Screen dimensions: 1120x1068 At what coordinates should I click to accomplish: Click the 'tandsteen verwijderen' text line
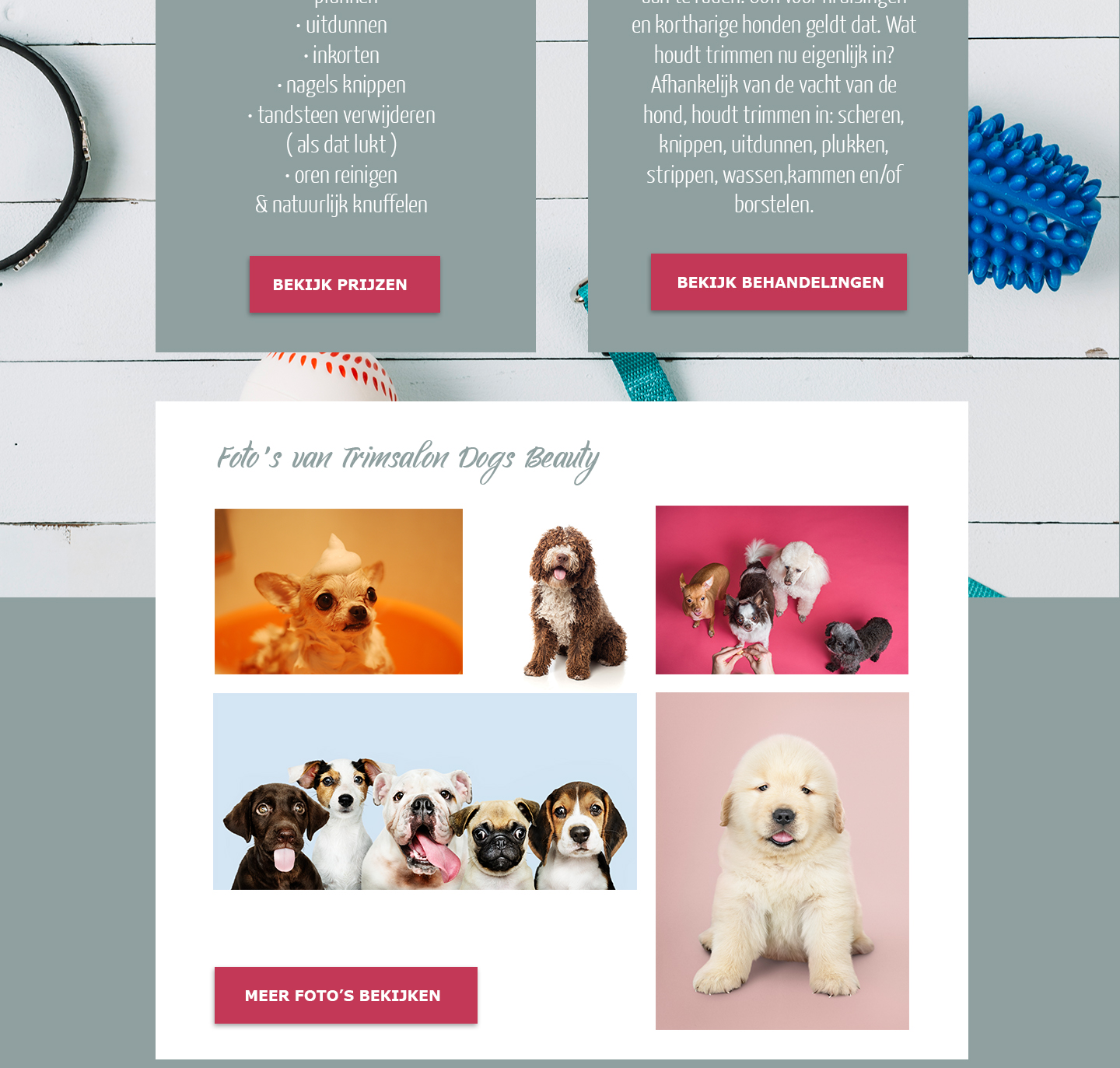341,114
